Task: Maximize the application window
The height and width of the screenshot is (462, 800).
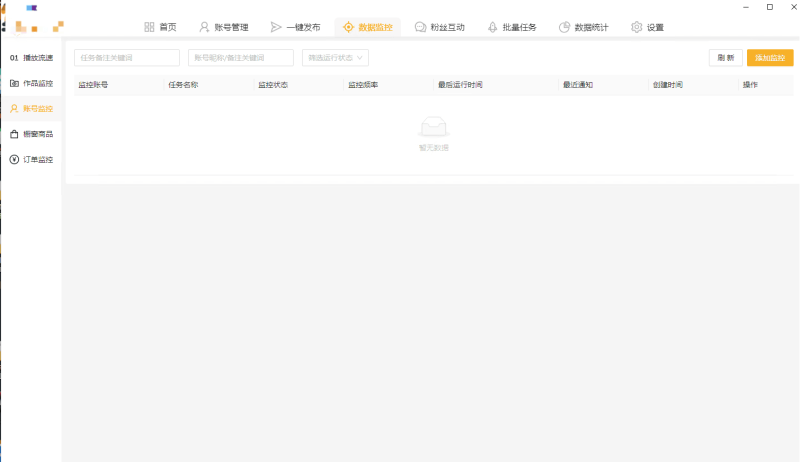Action: click(x=770, y=7)
